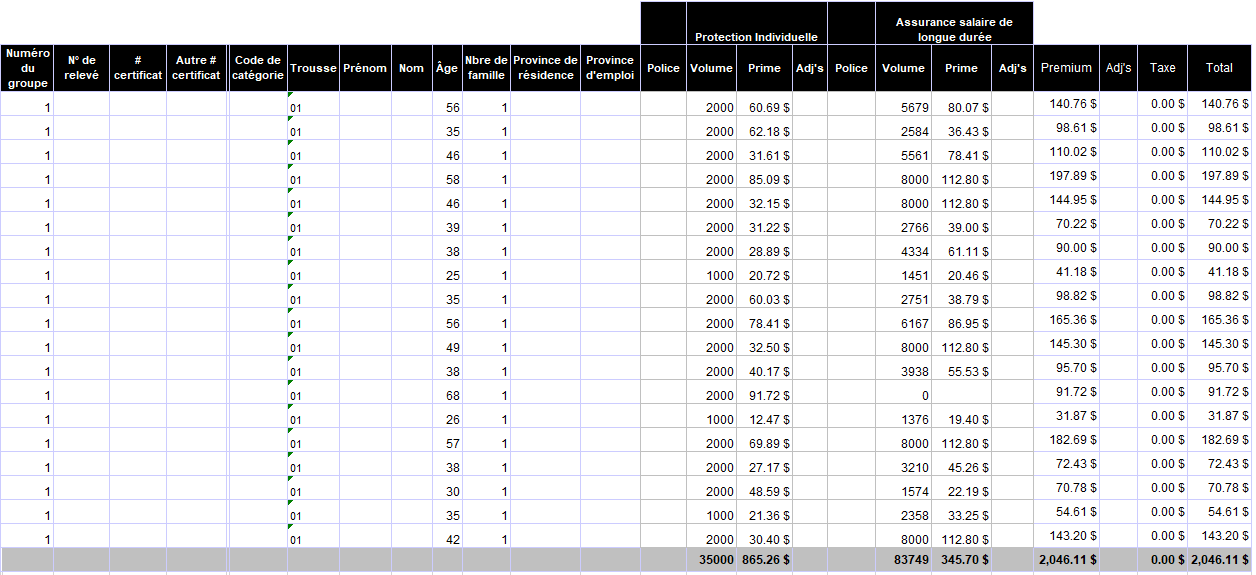Select the Prime cell '85.09 $'

pos(766,176)
